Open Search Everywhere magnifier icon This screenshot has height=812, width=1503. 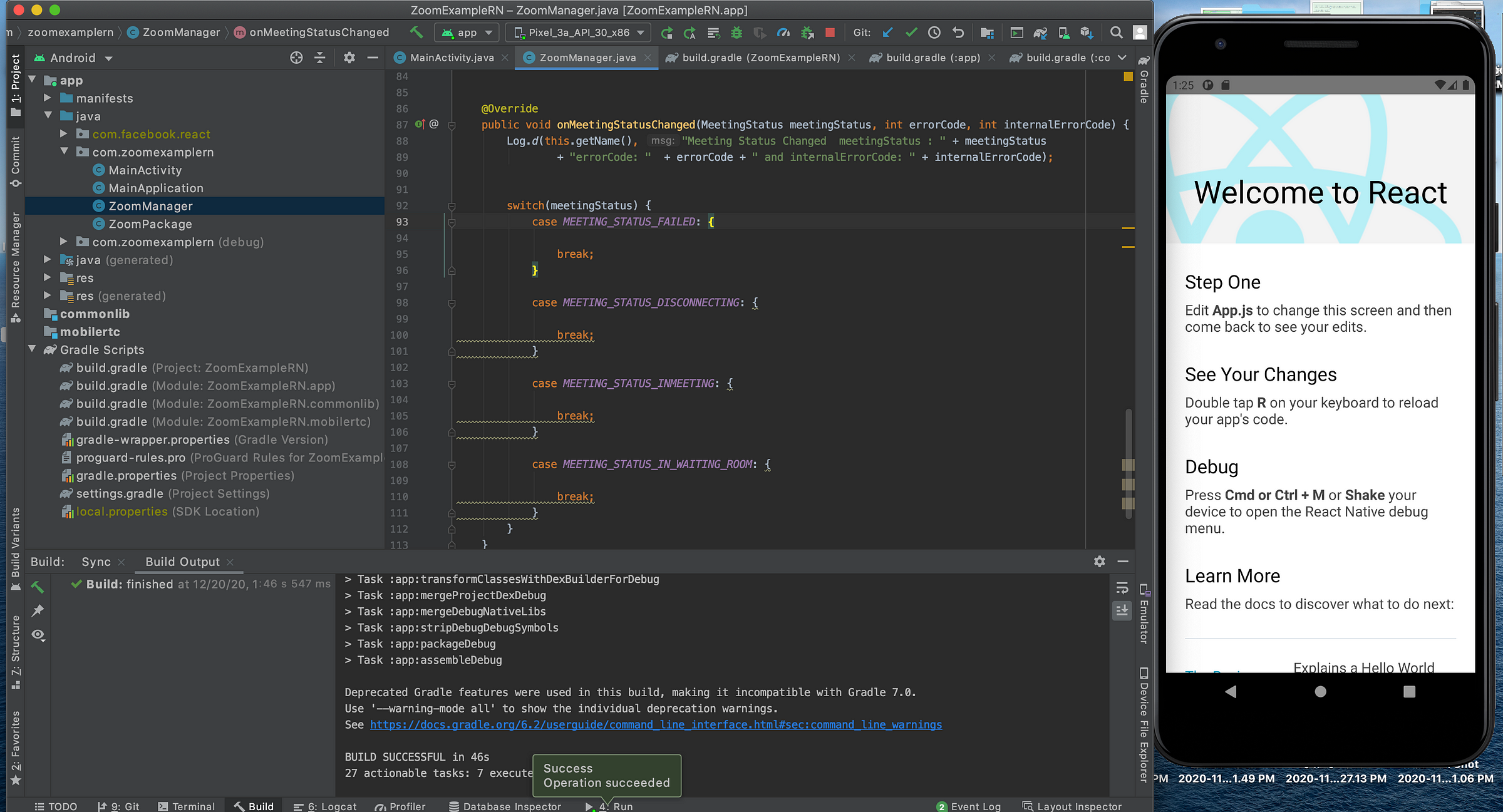click(1116, 33)
